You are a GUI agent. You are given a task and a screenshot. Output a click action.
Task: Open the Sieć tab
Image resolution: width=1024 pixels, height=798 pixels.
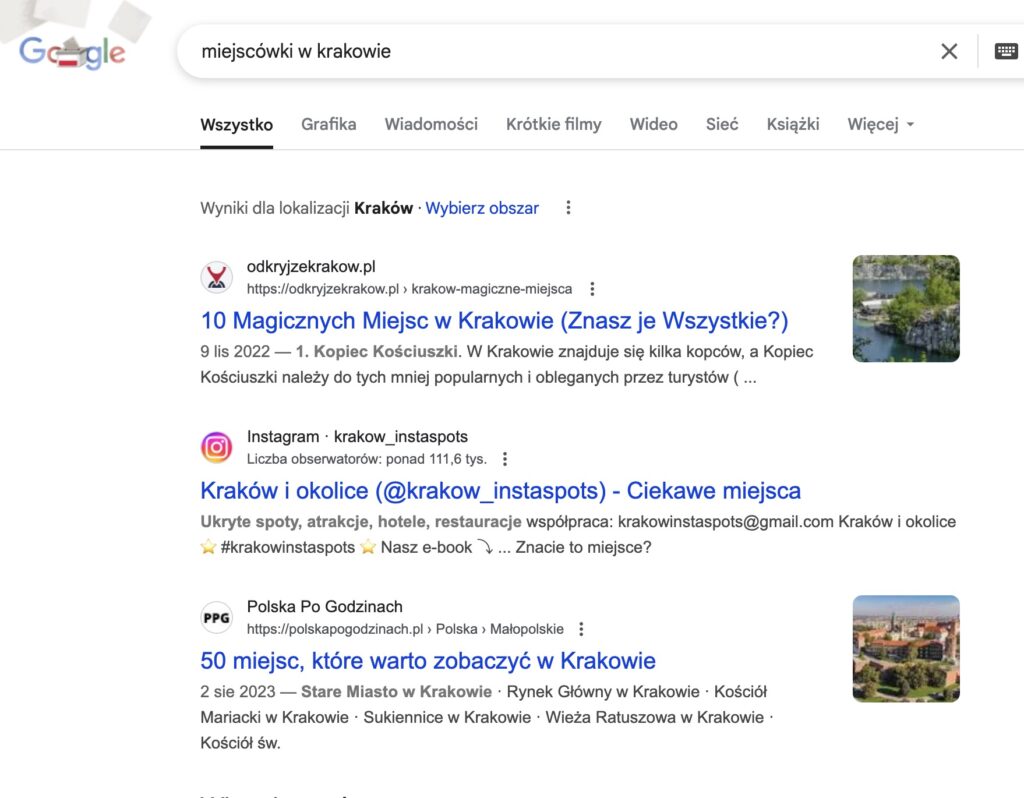[722, 124]
